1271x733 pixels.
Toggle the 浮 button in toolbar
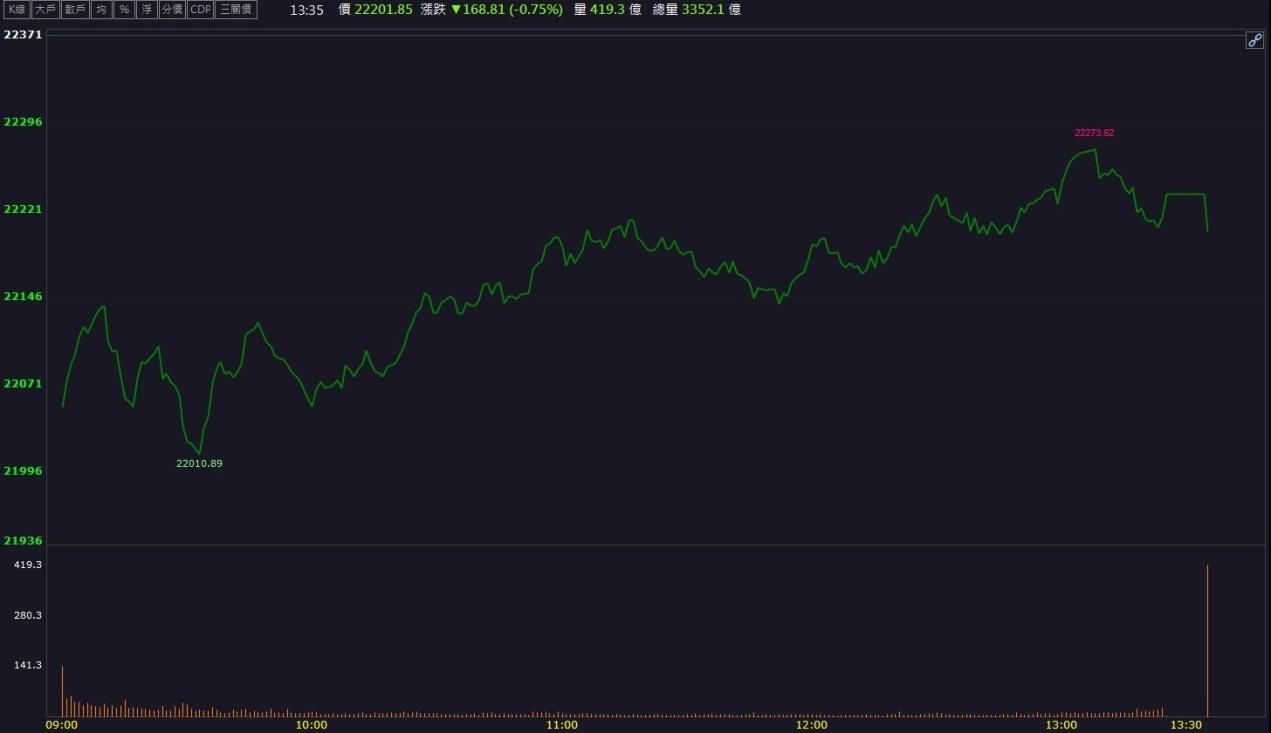tap(146, 9)
